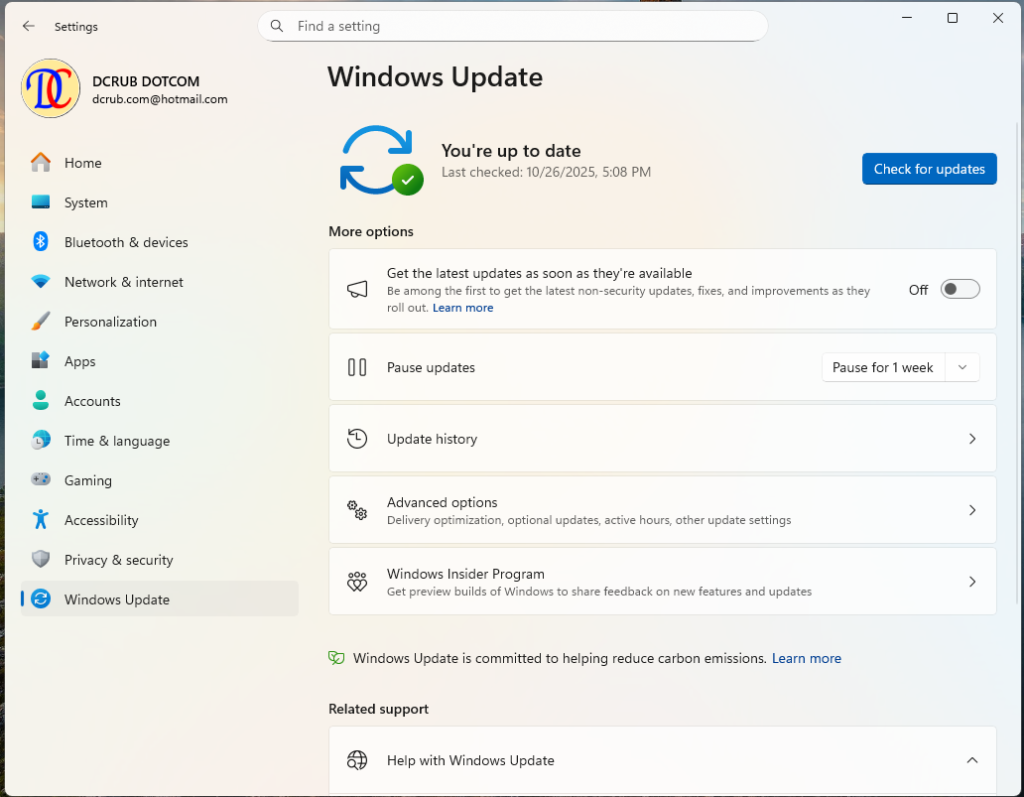Screen dimensions: 1024x797
Task: Open Learn more link about latest updates
Action: (462, 308)
